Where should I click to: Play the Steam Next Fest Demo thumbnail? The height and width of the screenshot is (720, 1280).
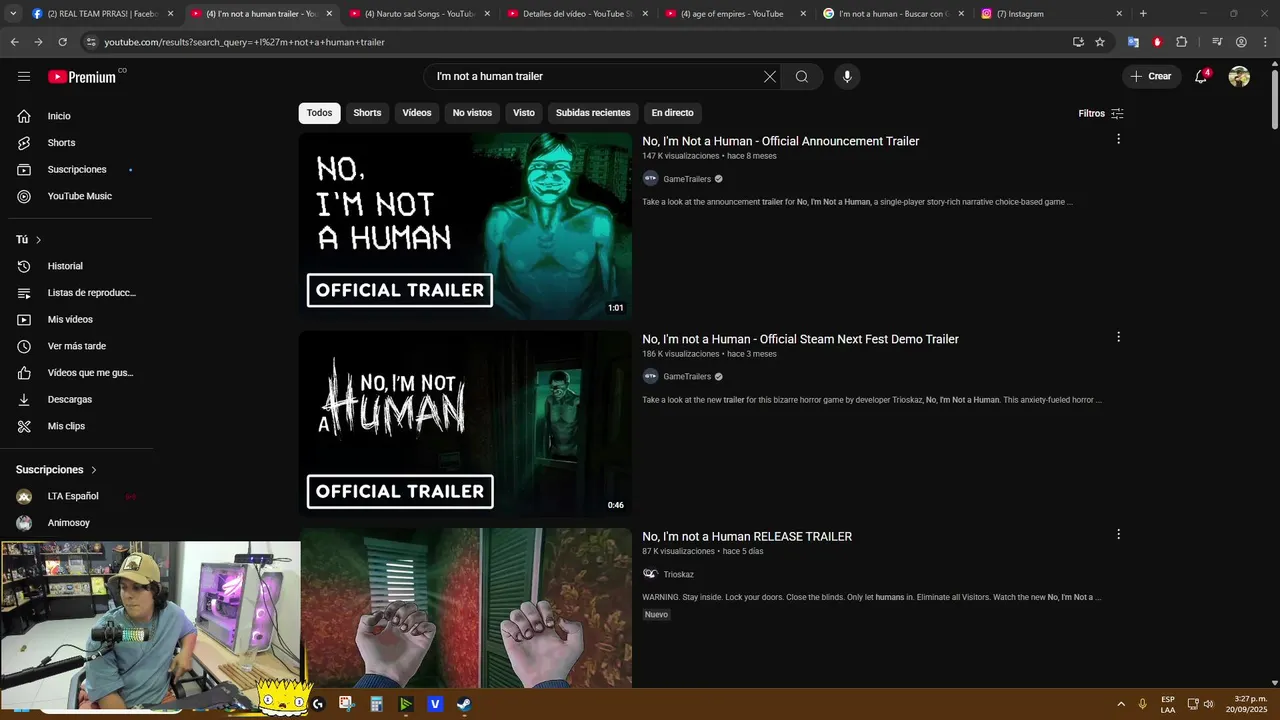click(x=465, y=424)
